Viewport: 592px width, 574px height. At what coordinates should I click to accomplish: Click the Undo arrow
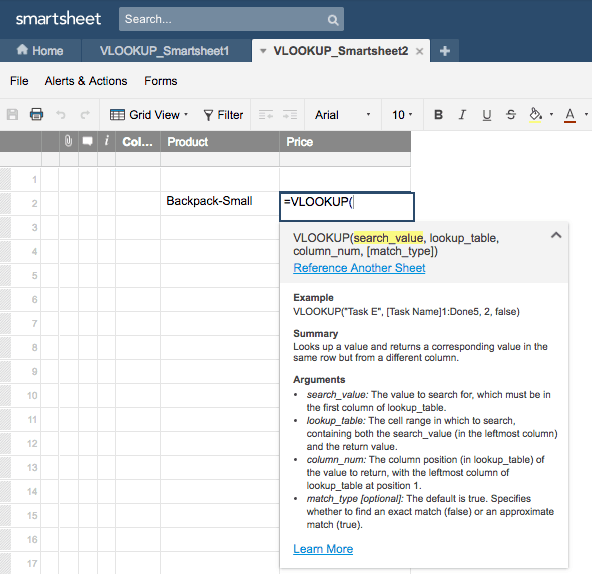tap(60, 114)
